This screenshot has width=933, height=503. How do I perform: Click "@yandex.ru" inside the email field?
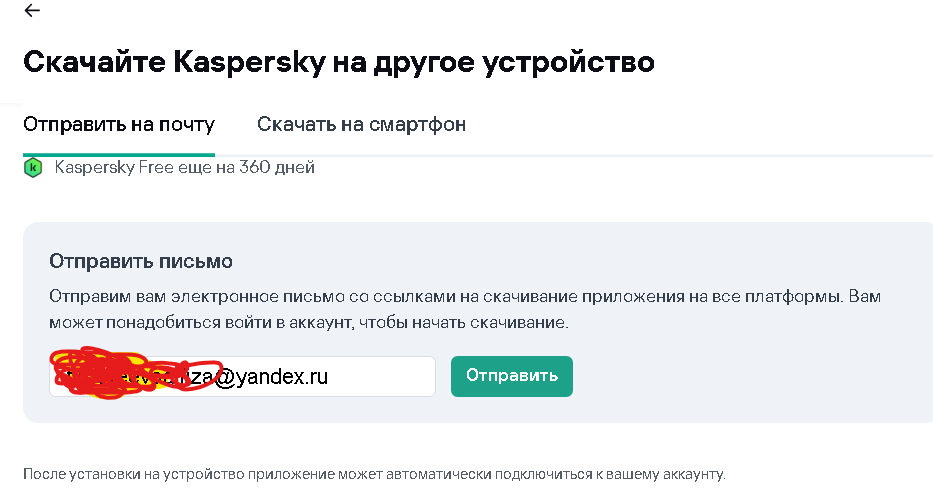coord(268,377)
